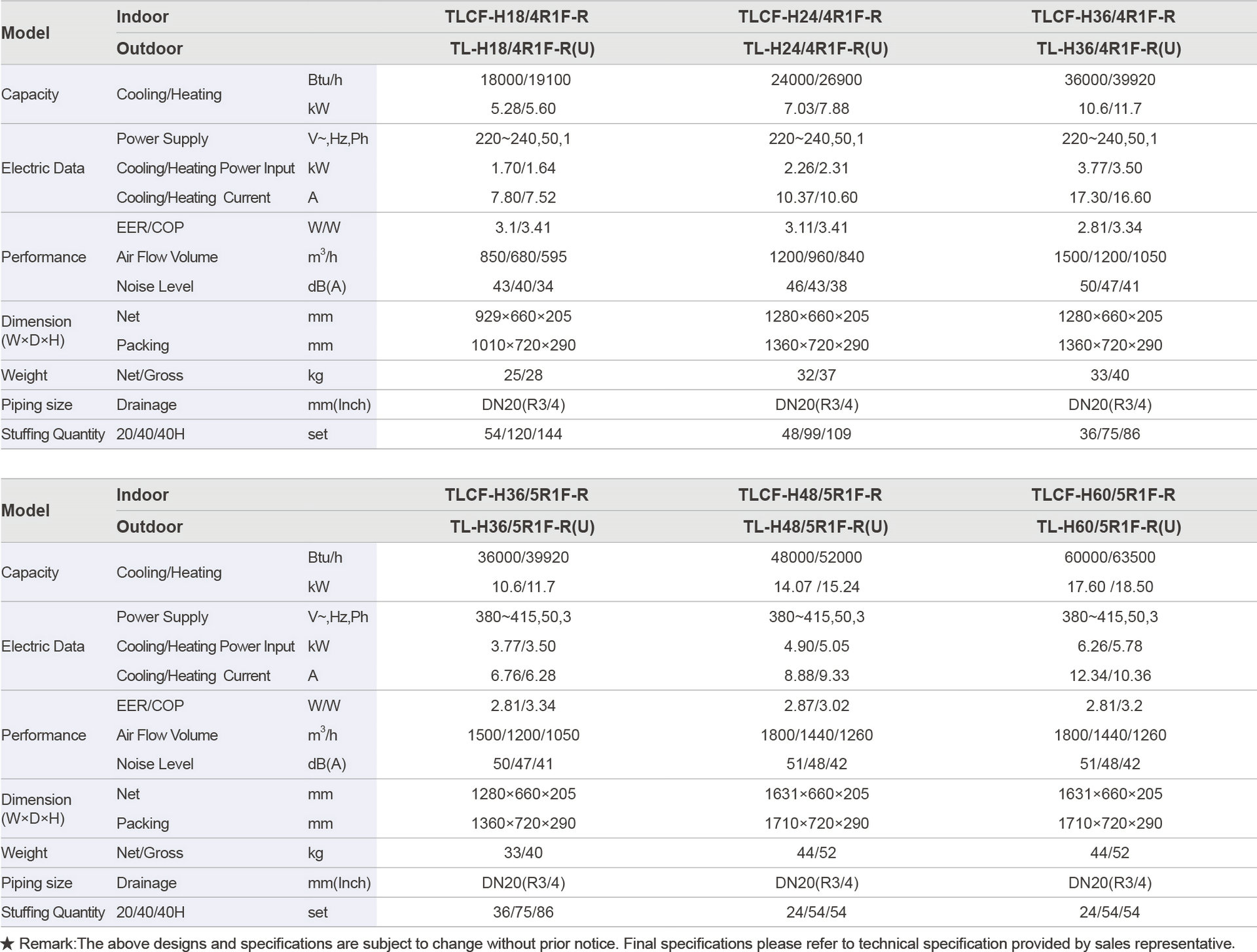Click the 12.34/10.36 current value
Viewport: 1257px width, 952px height.
[x=1110, y=676]
